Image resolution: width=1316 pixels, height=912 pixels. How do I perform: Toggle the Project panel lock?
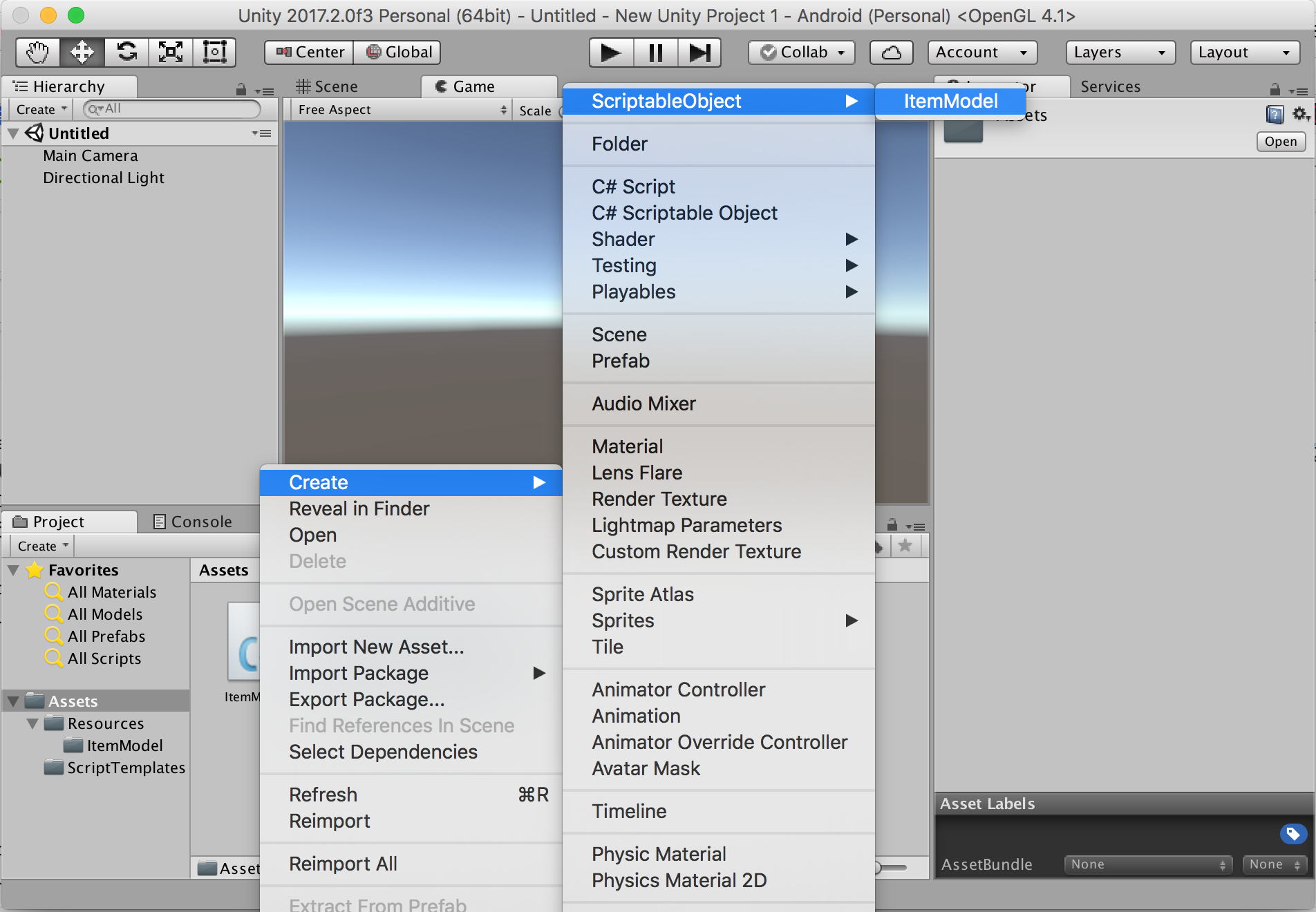click(892, 524)
